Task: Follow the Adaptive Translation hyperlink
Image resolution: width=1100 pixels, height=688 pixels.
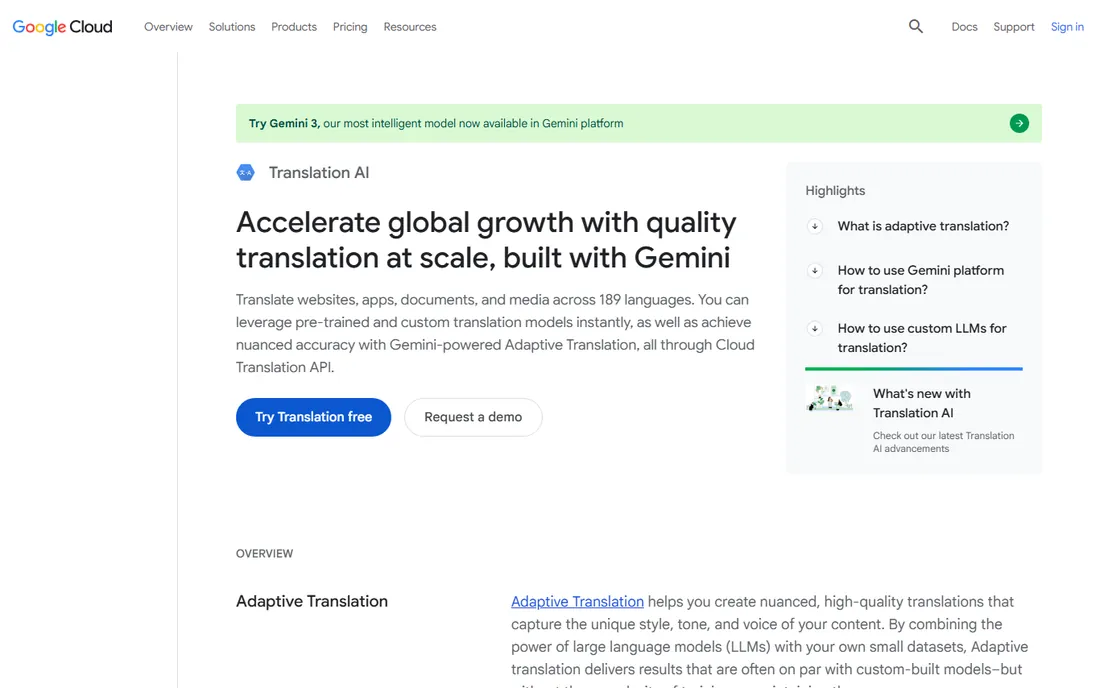Action: pos(577,602)
